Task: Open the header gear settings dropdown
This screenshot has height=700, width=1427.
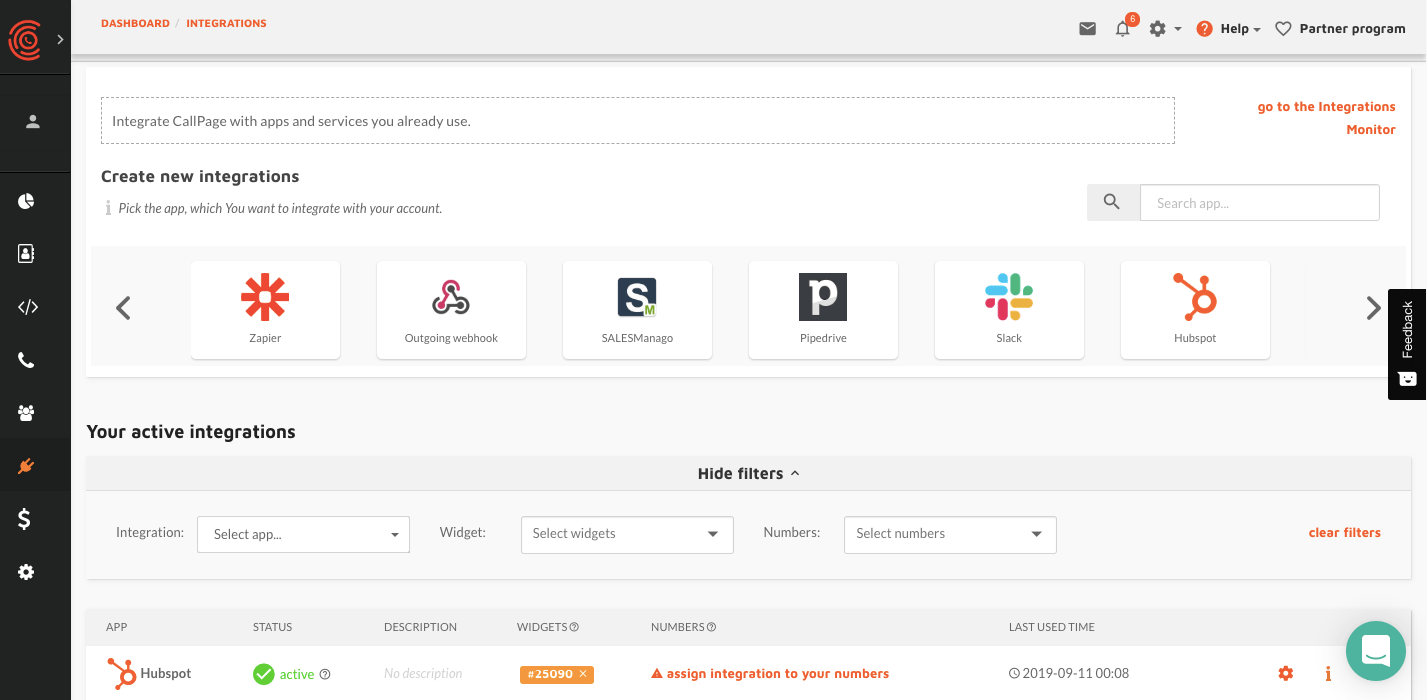Action: tap(1165, 29)
